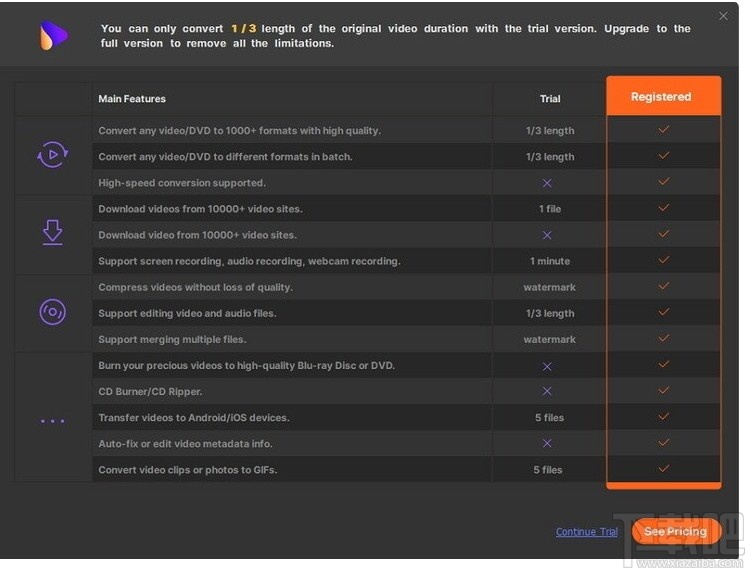Click the X mark for Download video row
The image size is (747, 568).
(x=547, y=235)
